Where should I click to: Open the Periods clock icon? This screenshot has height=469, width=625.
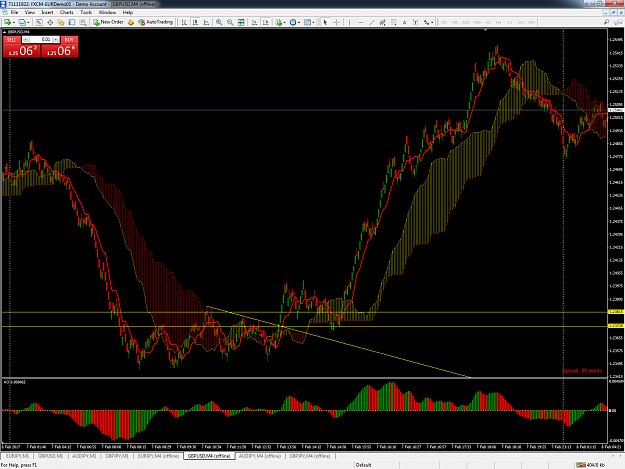click(293, 22)
